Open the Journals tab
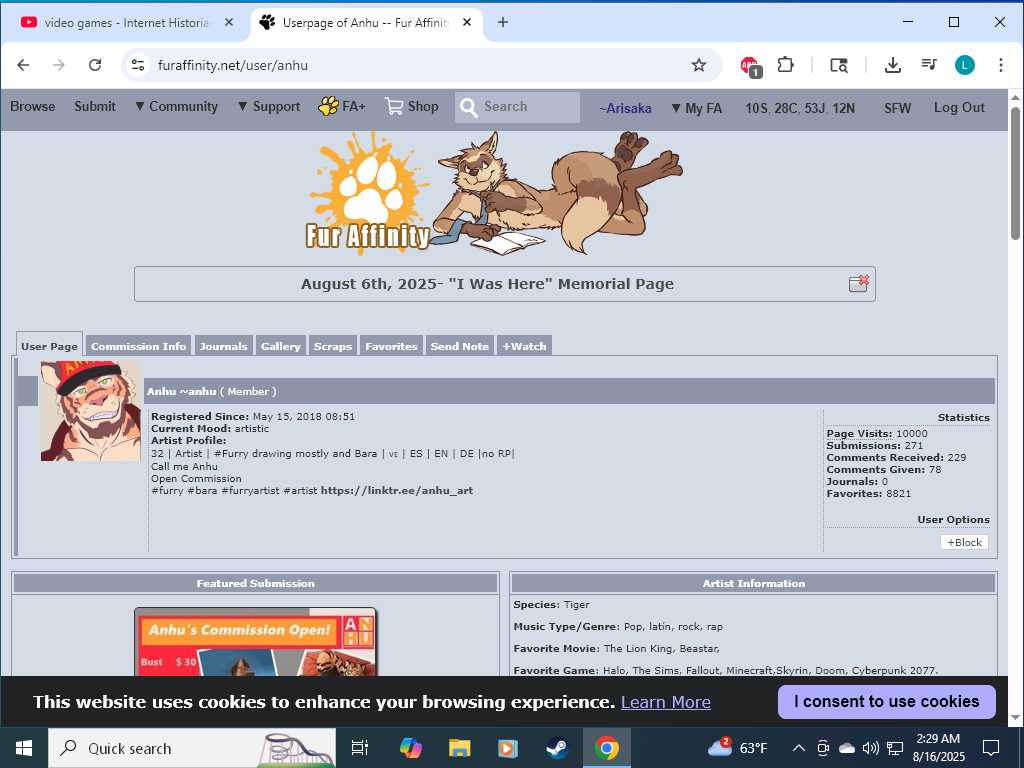1024x768 pixels. coord(223,346)
